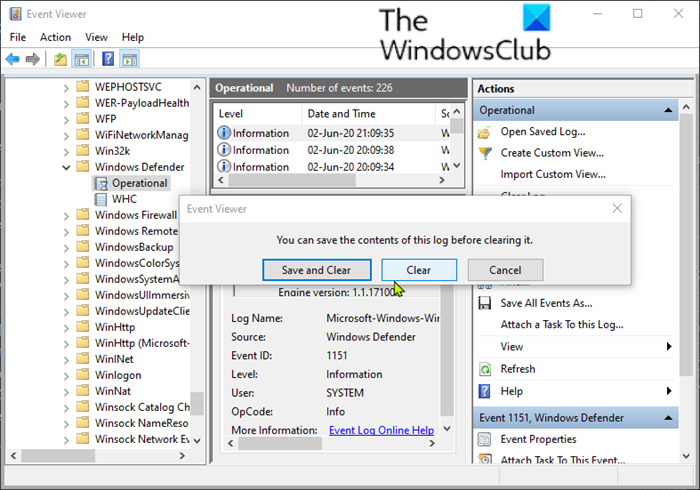Click the Back arrow toolbar icon

click(12, 59)
